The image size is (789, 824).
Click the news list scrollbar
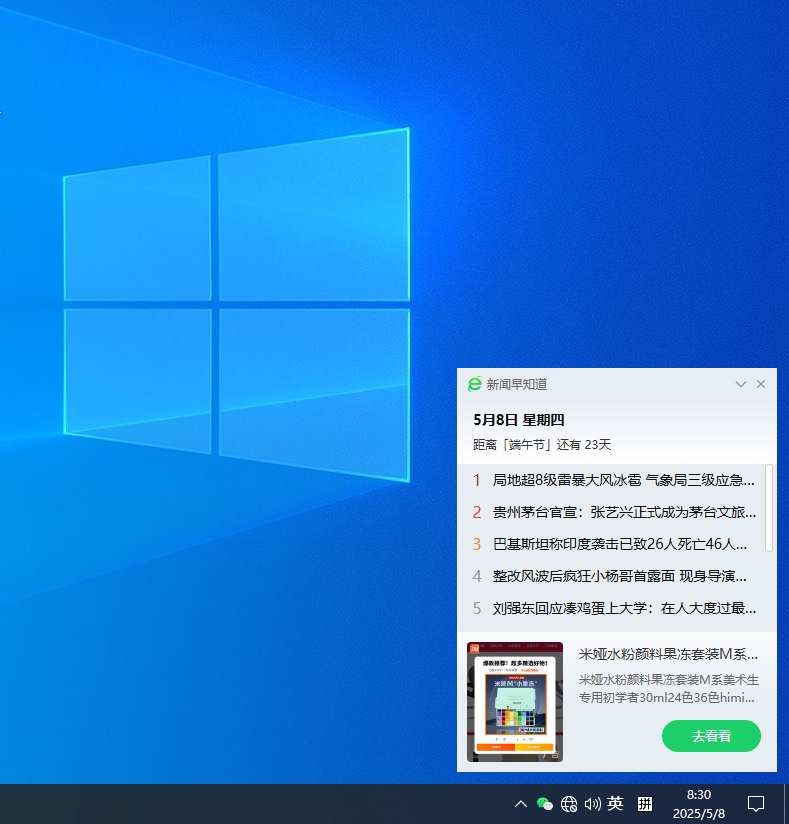coord(769,508)
